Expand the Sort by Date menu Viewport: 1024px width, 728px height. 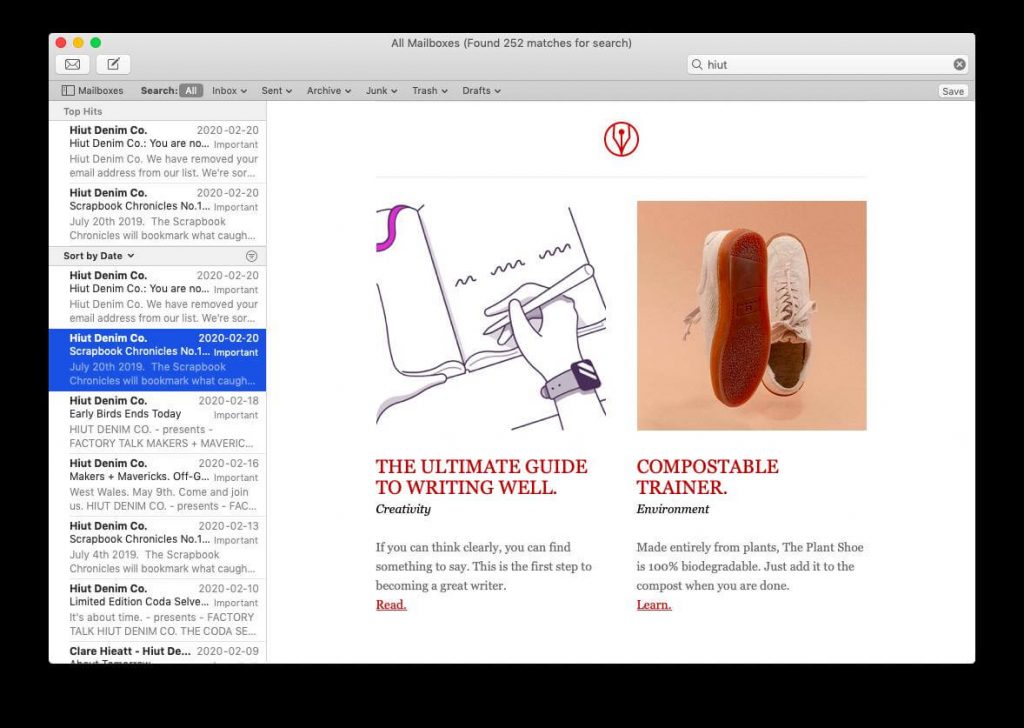pyautogui.click(x=99, y=256)
